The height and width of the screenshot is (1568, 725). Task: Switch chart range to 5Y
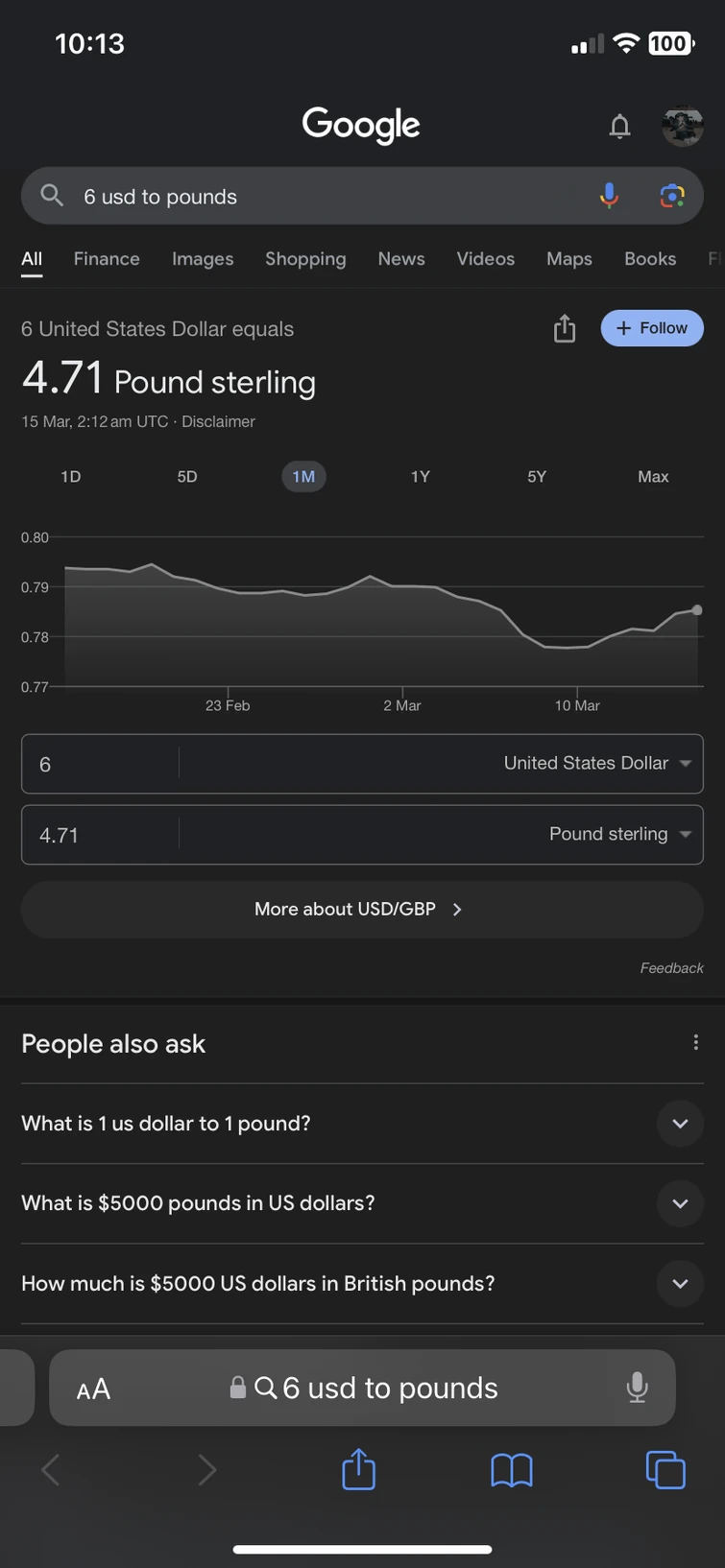tap(537, 477)
